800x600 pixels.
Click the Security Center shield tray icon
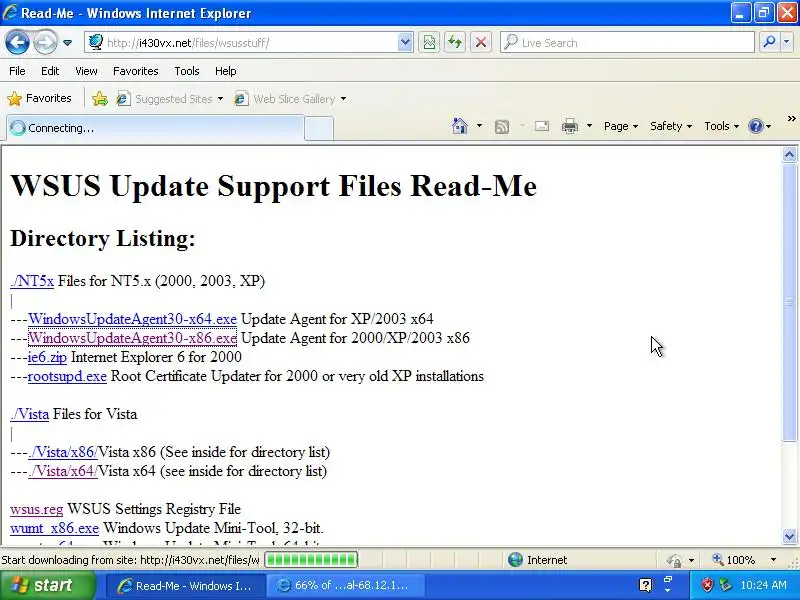[707, 585]
